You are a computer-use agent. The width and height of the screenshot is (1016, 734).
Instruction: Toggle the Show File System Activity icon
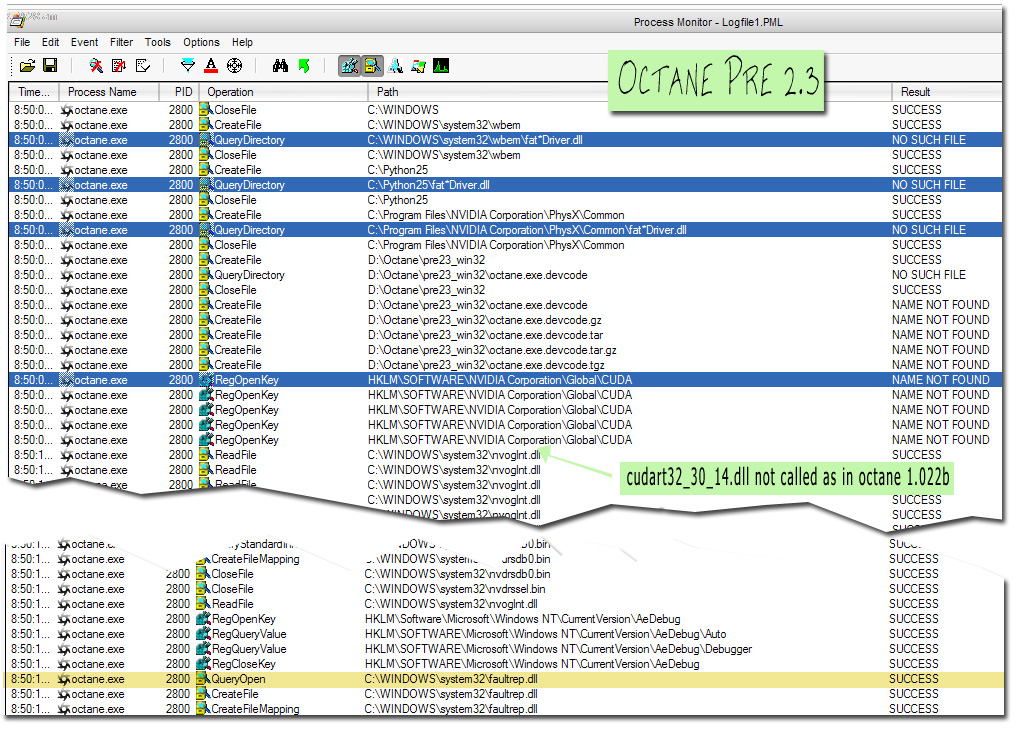coord(372,65)
